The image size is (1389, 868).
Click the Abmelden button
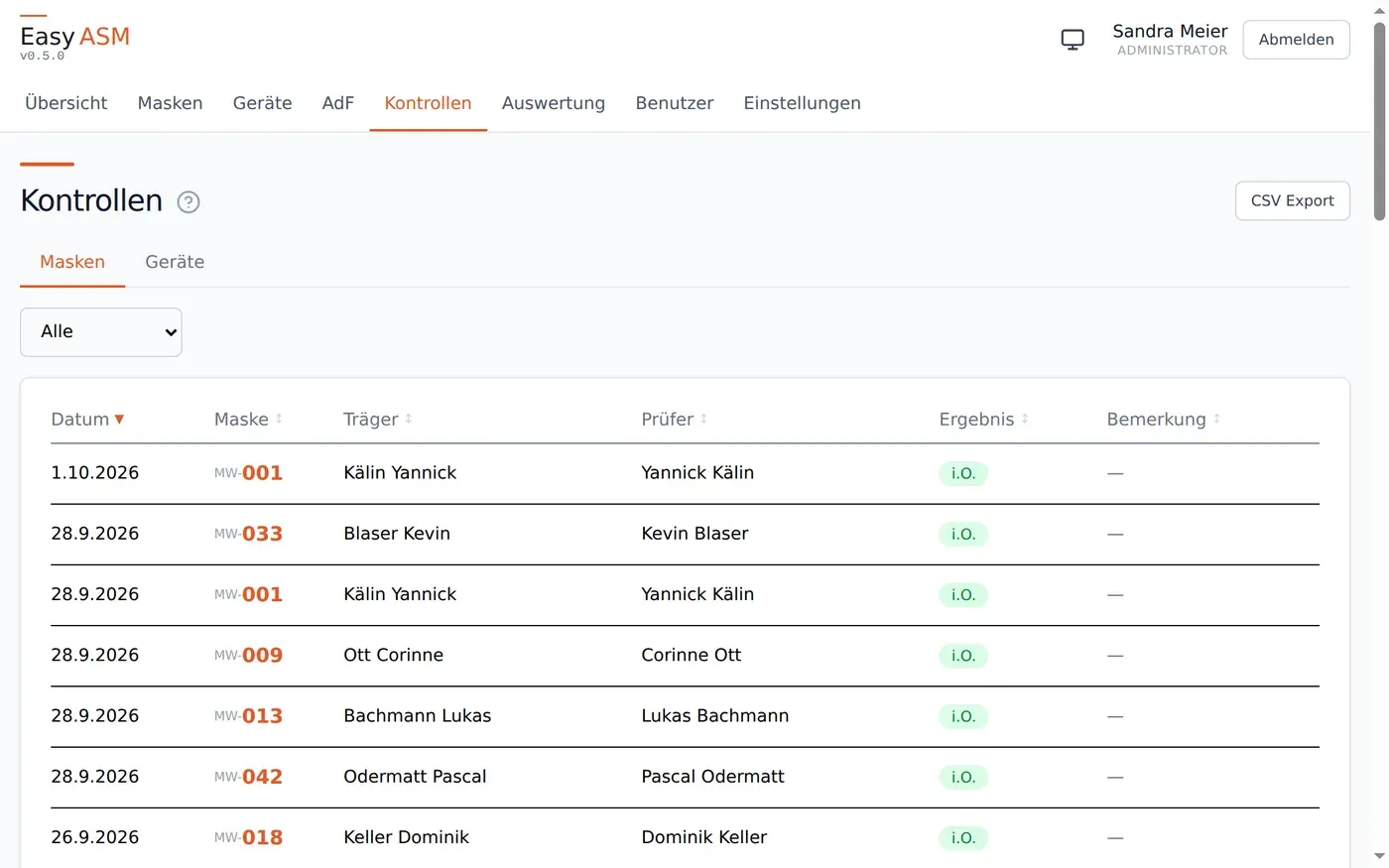[1297, 40]
